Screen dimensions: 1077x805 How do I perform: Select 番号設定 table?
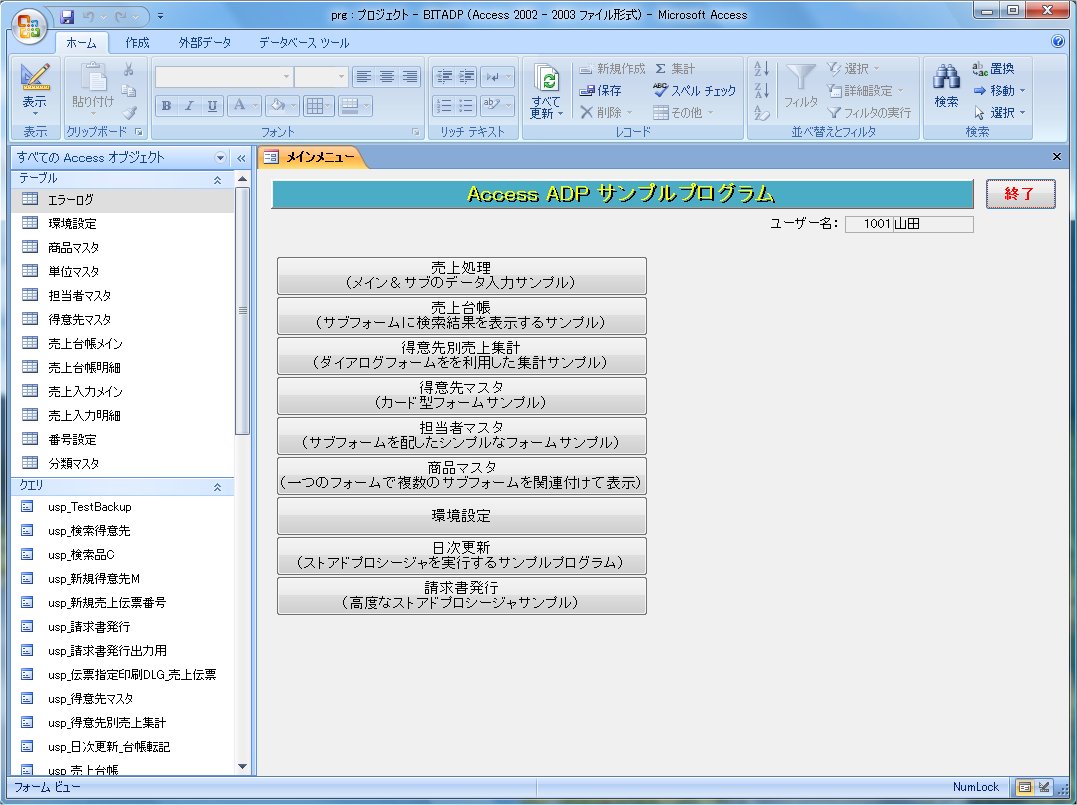coord(122,440)
